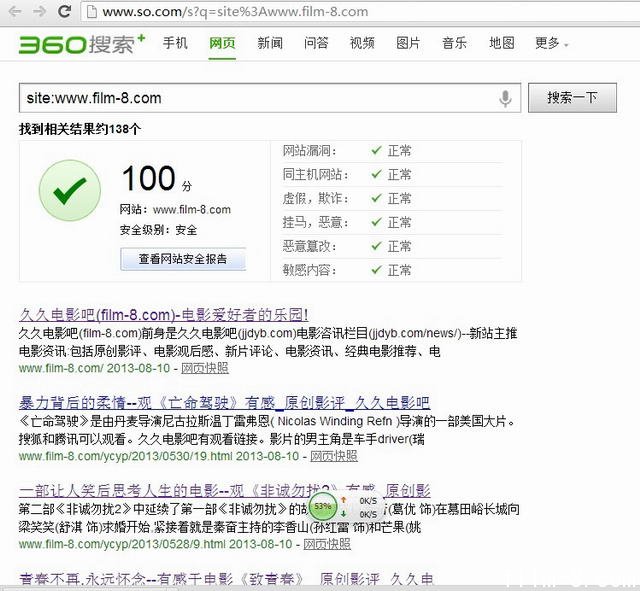Expand the 更多 dropdown
This screenshot has height=591, width=640.
(x=551, y=43)
